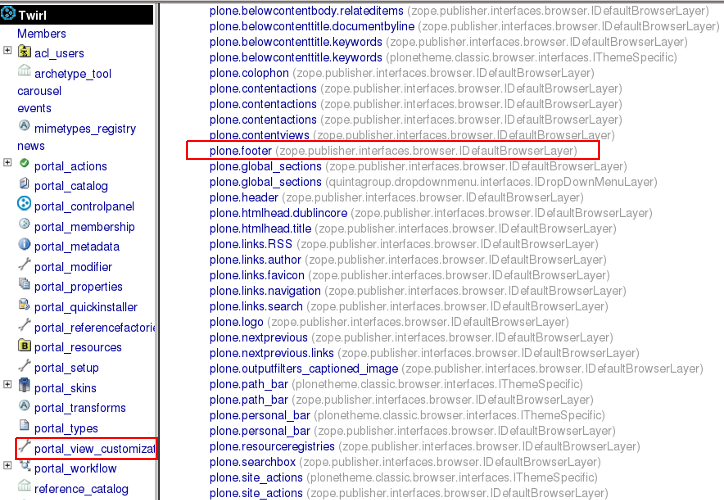Click the portal_modifier wrench icon
724x500 pixels.
pos(24,264)
